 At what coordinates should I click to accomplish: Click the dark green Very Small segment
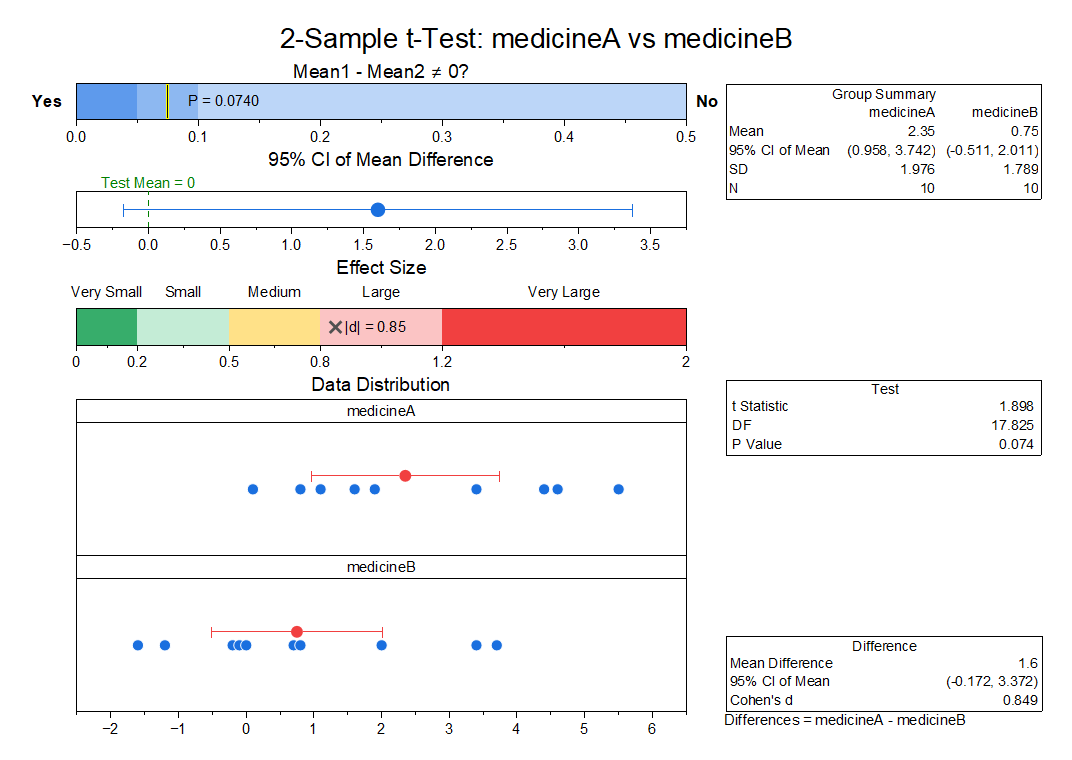(x=106, y=327)
